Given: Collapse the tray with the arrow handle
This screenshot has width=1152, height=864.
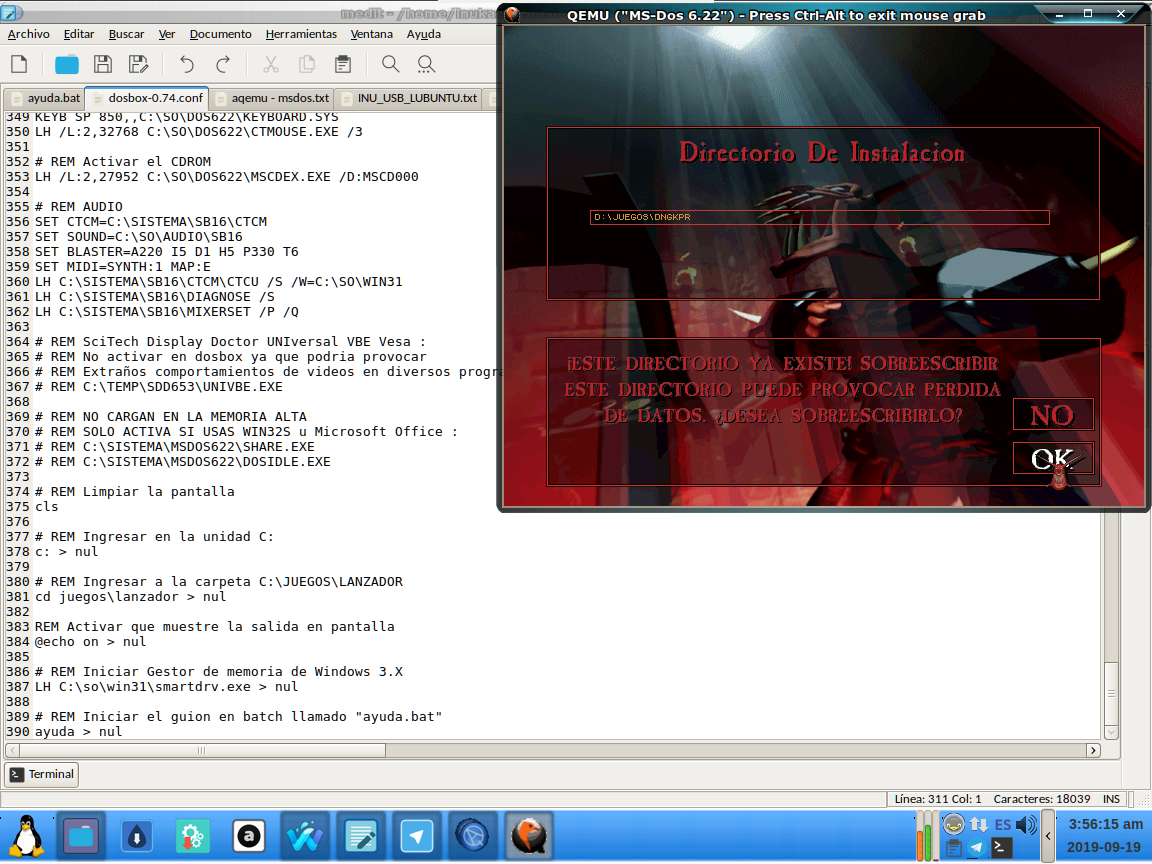Looking at the screenshot, I should point(1048,836).
